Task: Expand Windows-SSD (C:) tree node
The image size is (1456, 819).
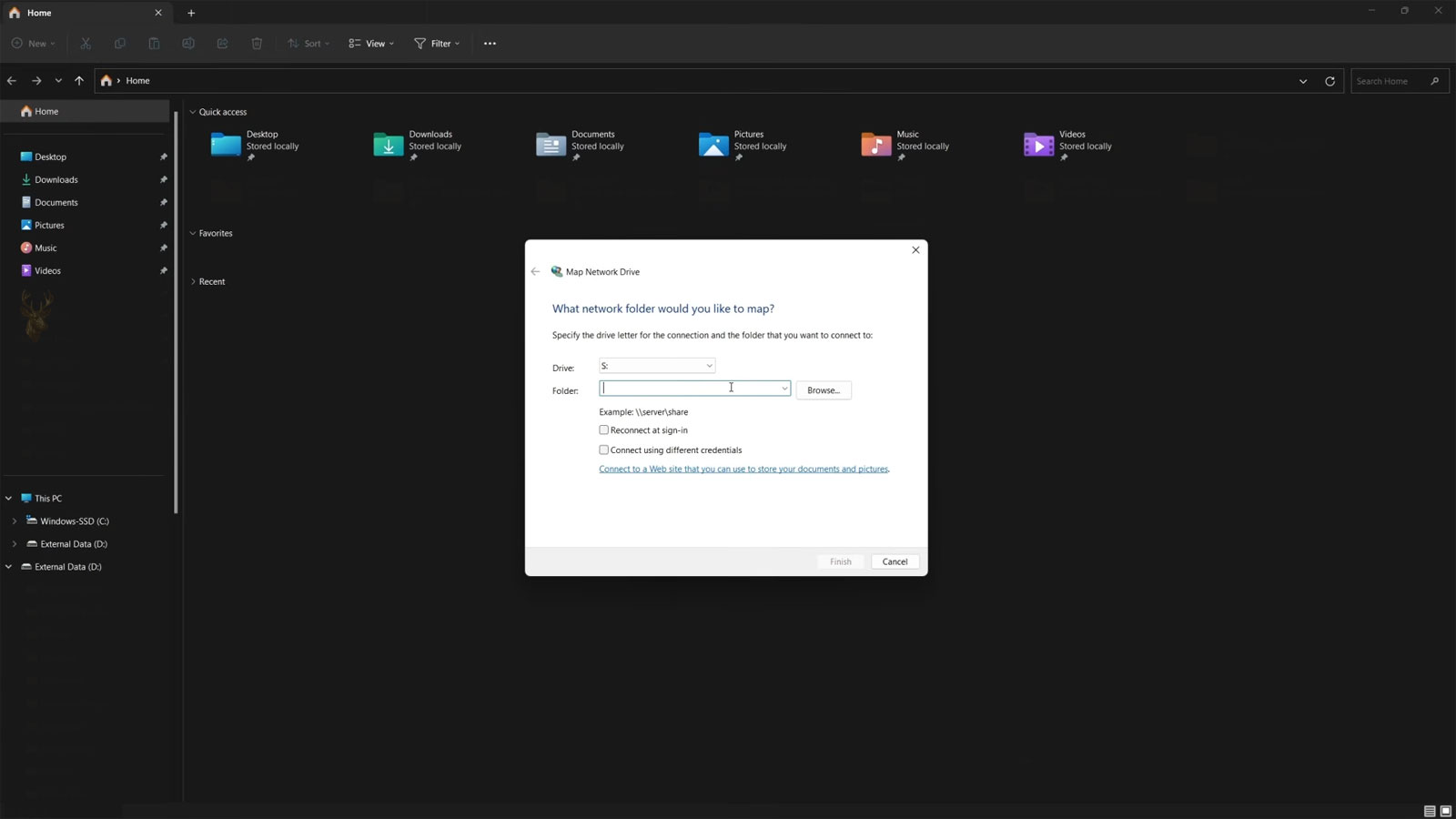Action: (15, 521)
